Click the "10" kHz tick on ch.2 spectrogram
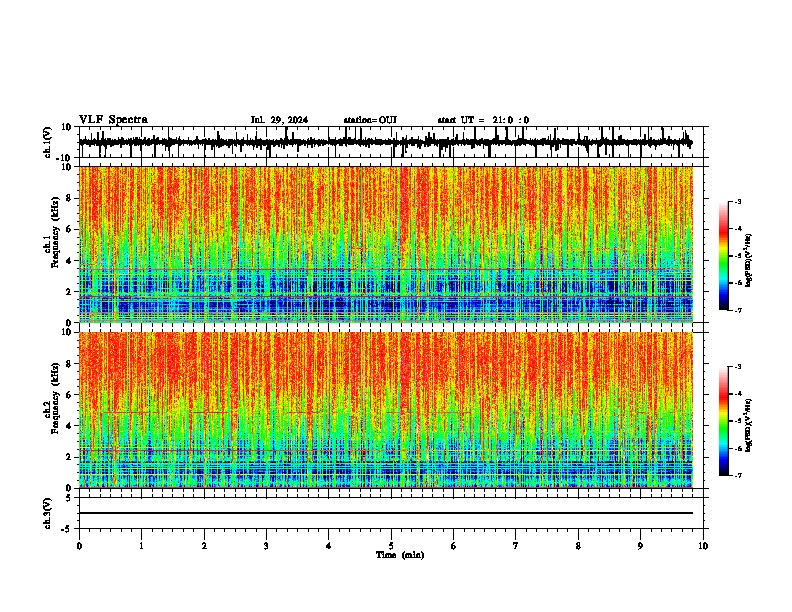 coord(68,332)
